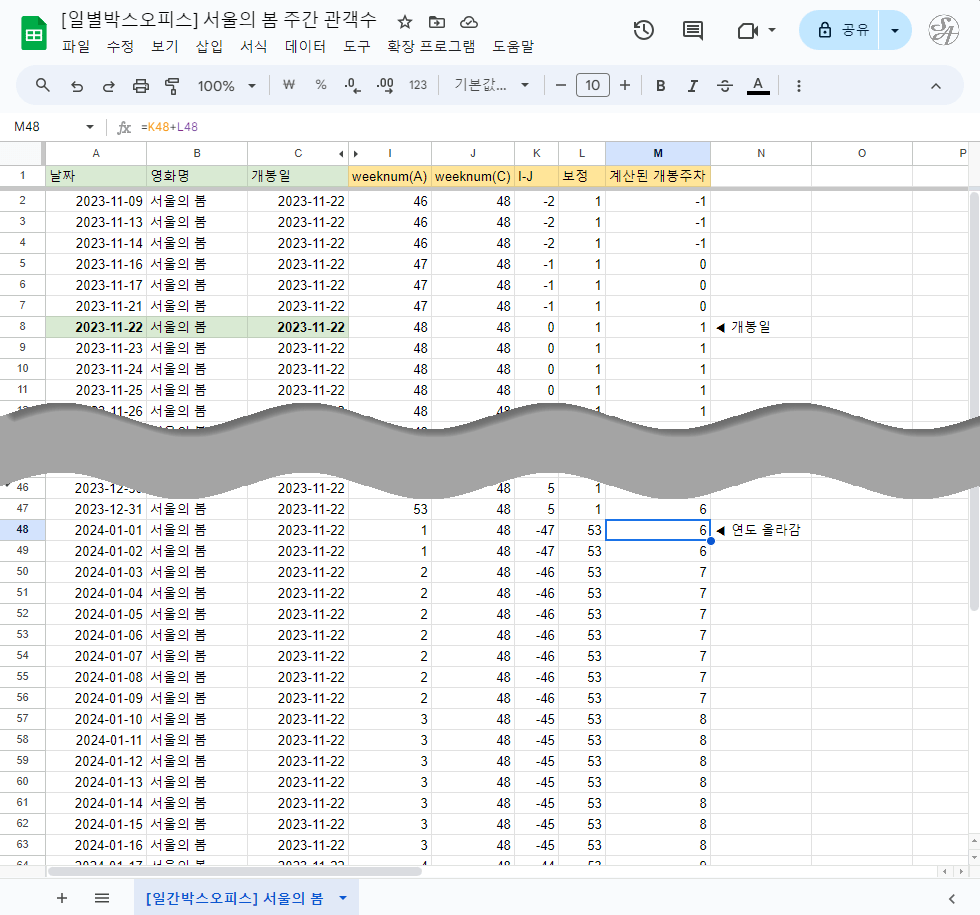The height and width of the screenshot is (915, 980).
Task: Open the font selection dropdown 기본값
Action: coord(492,86)
